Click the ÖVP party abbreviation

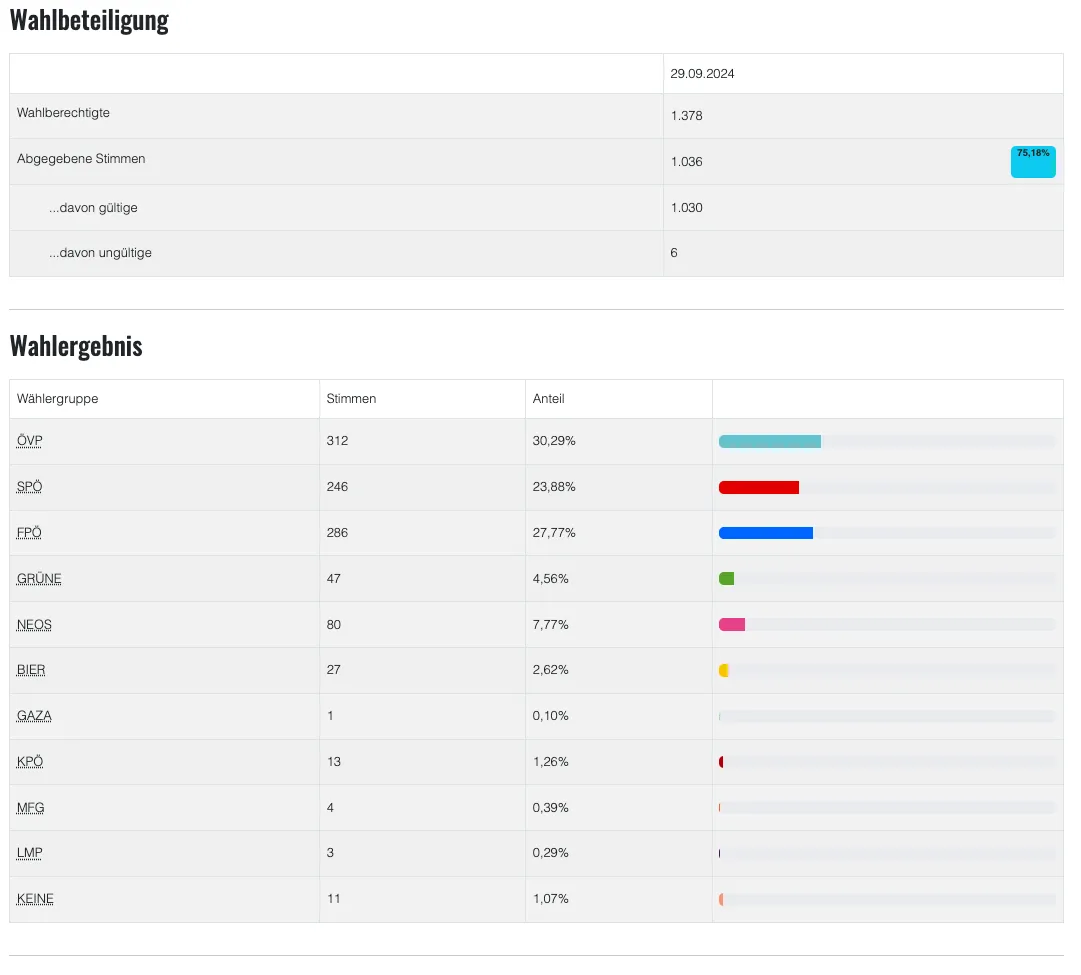pyautogui.click(x=30, y=441)
